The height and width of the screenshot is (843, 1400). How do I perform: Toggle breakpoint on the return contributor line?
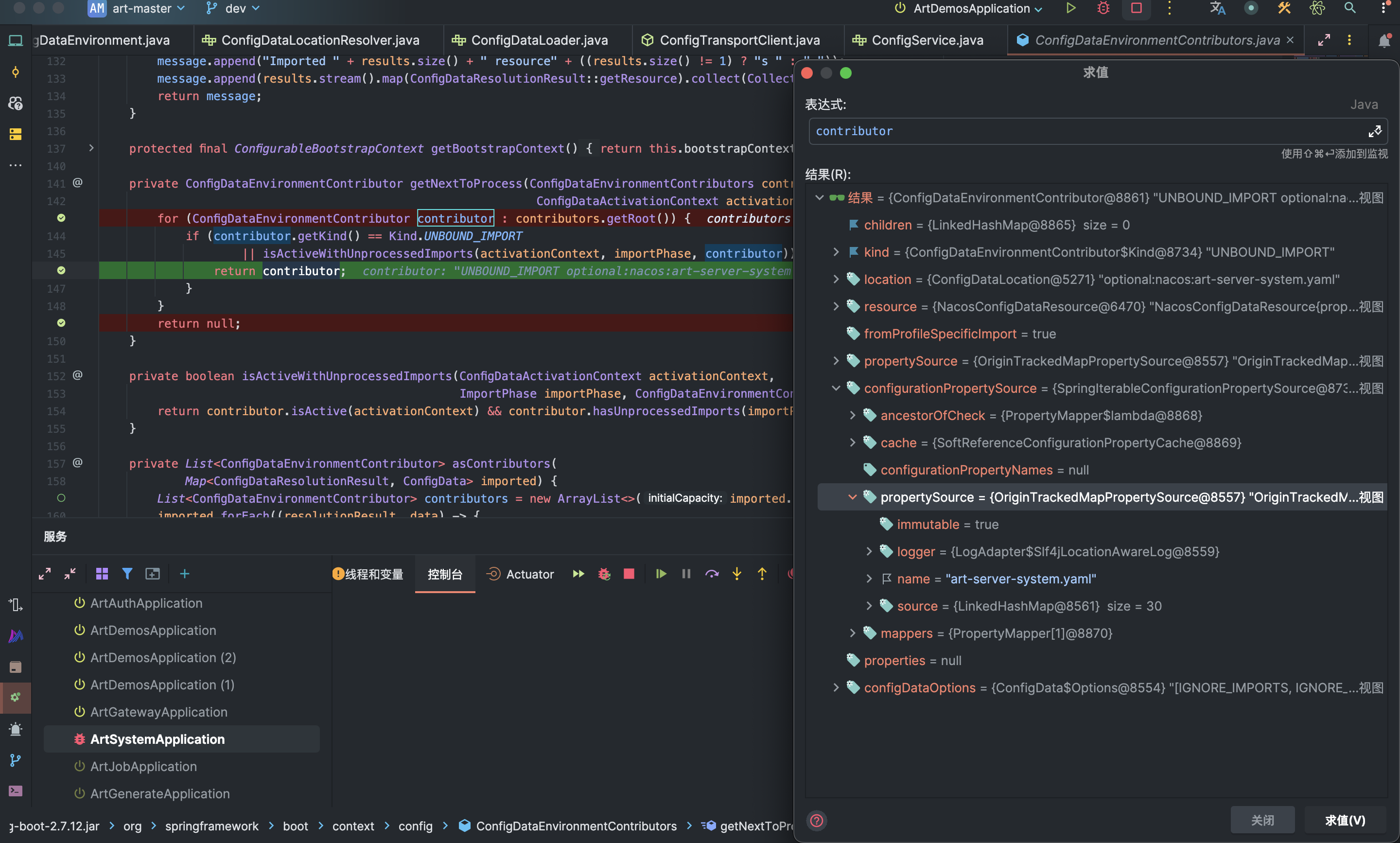pyautogui.click(x=61, y=271)
